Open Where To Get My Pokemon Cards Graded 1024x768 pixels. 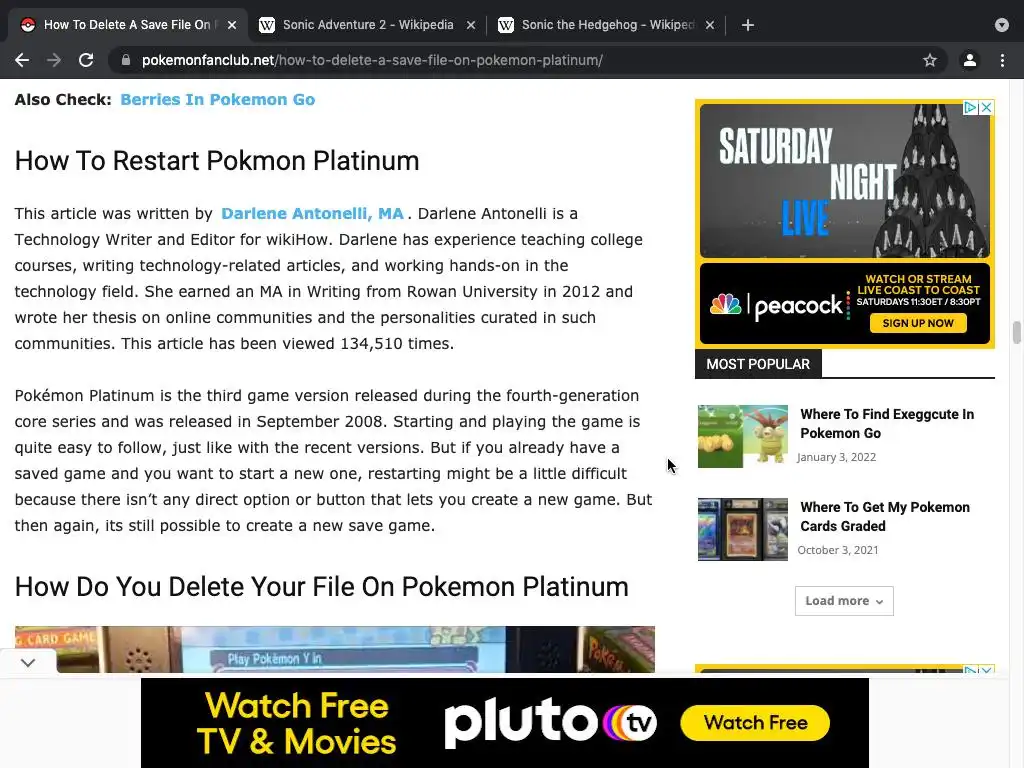click(885, 517)
